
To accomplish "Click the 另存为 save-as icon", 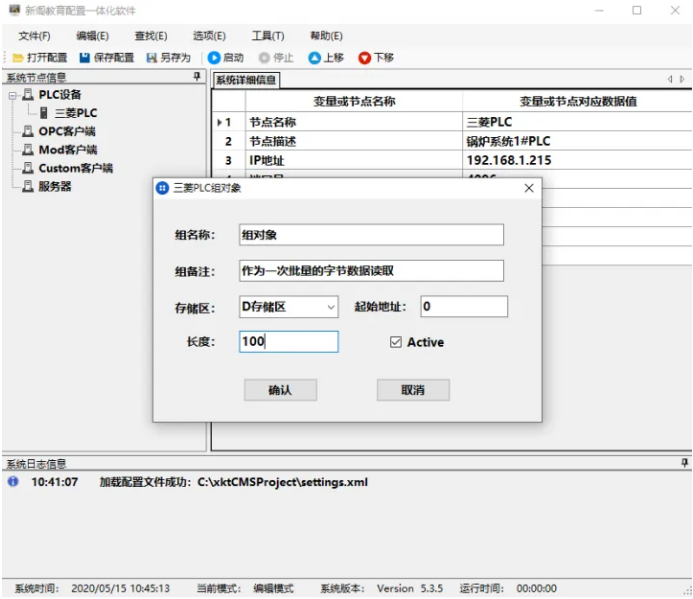I will coord(152,58).
